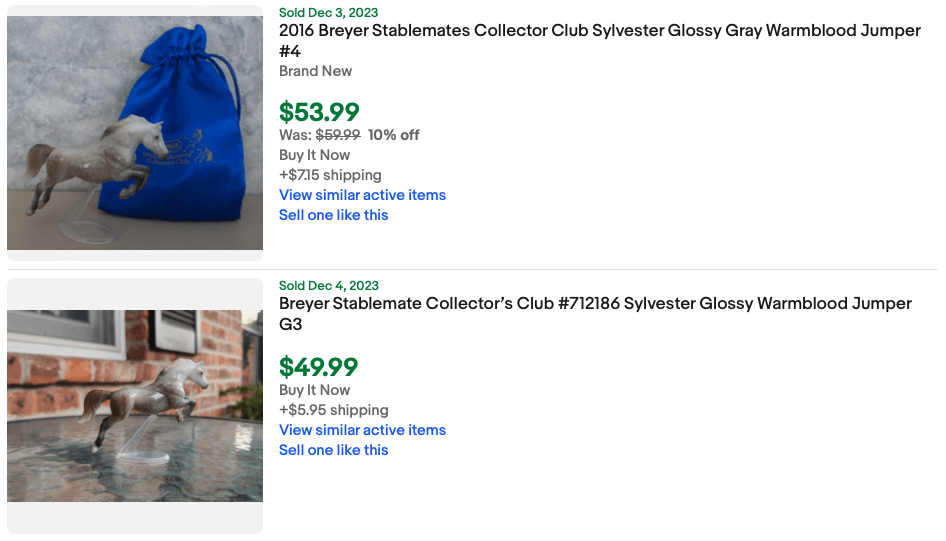Click the $53.99 sold price
This screenshot has height=541, width=946.
click(x=319, y=112)
